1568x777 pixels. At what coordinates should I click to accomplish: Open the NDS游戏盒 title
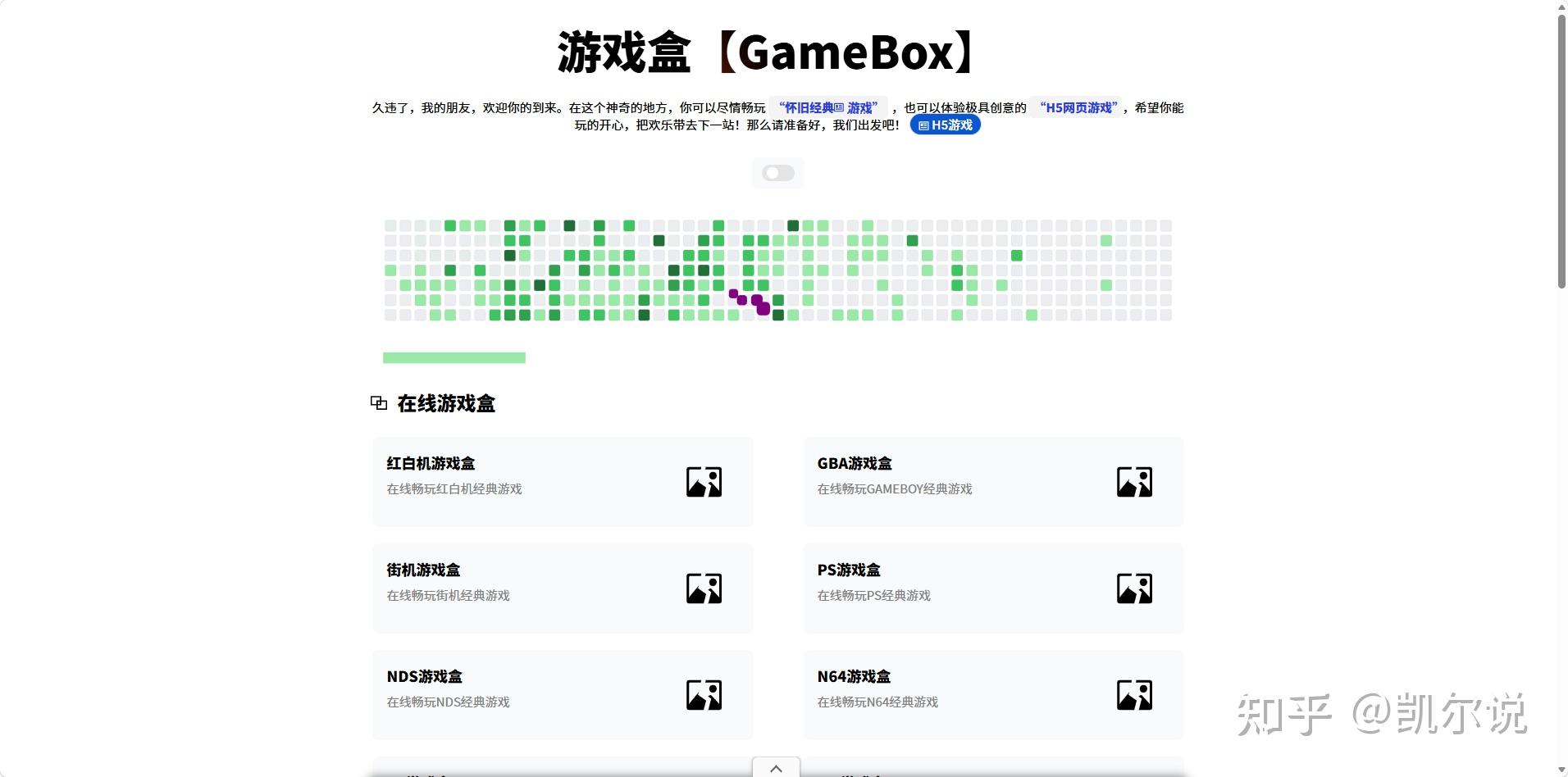[x=425, y=676]
